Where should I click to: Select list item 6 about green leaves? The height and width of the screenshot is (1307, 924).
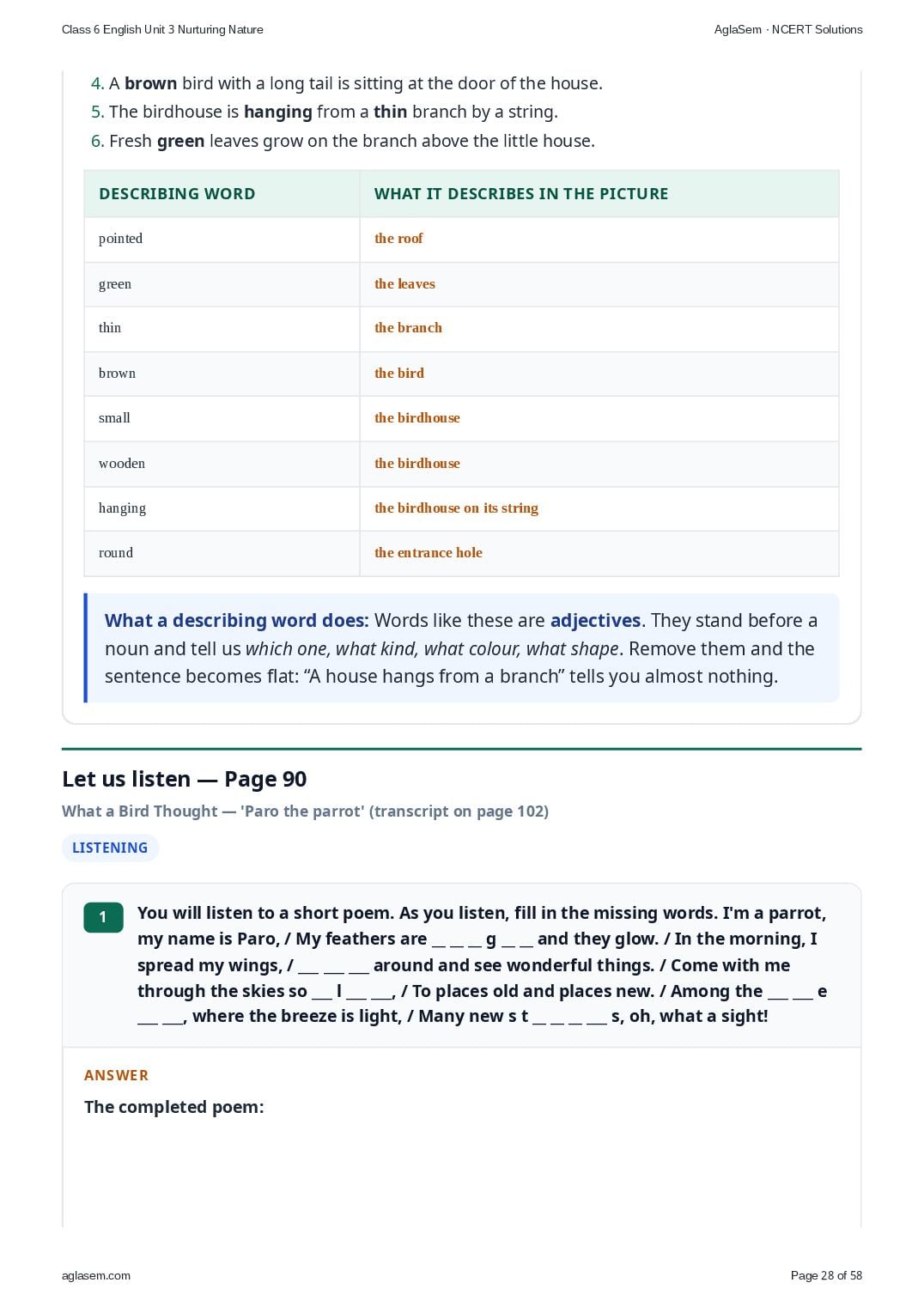[x=343, y=141]
